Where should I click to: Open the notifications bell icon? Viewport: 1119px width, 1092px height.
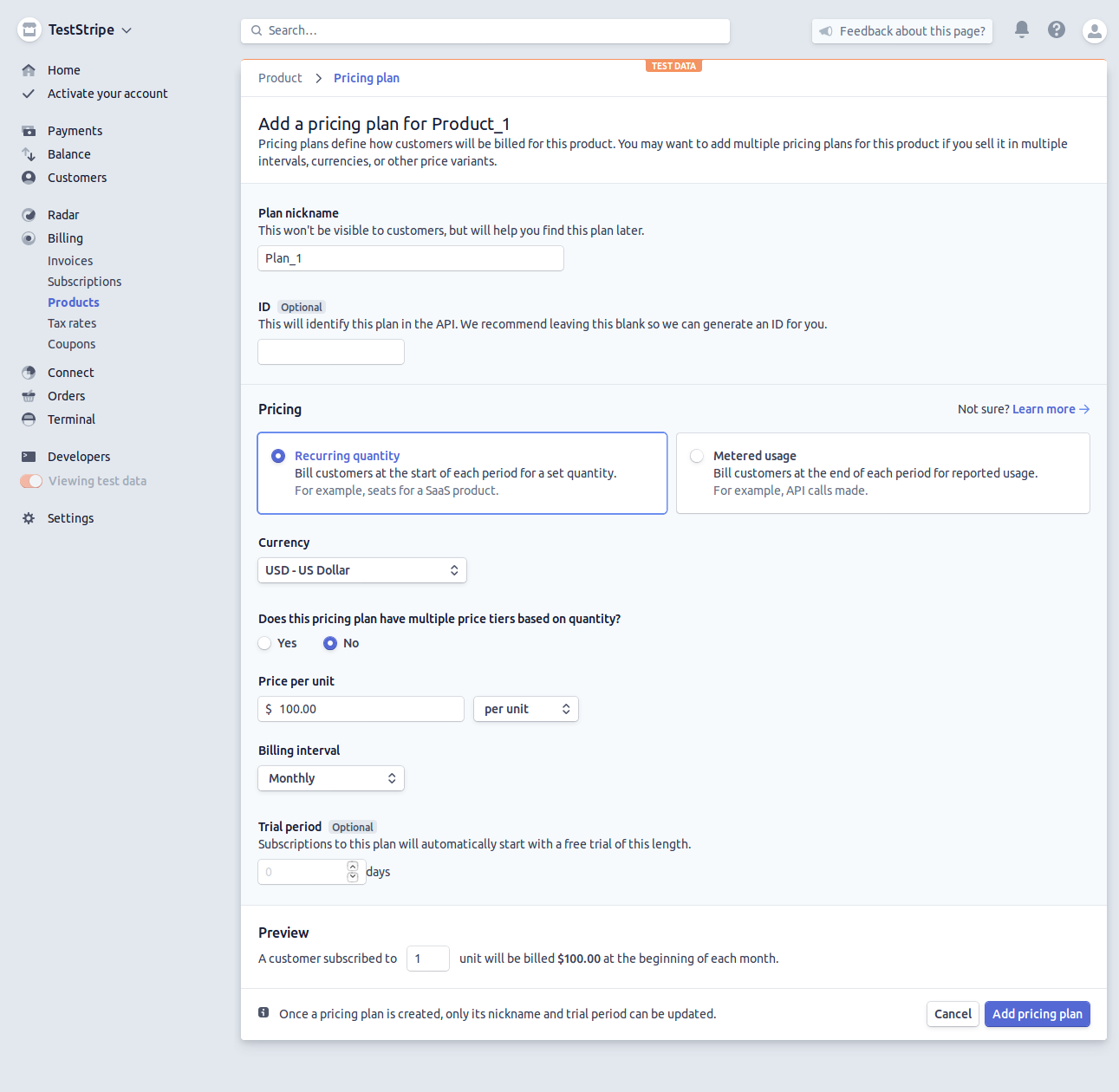(1021, 29)
